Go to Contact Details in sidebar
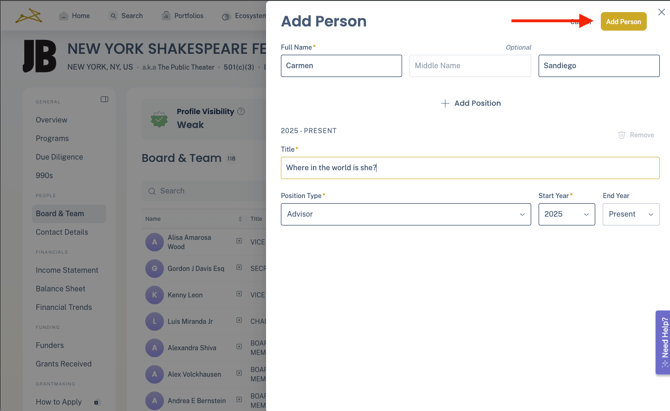 click(x=62, y=232)
